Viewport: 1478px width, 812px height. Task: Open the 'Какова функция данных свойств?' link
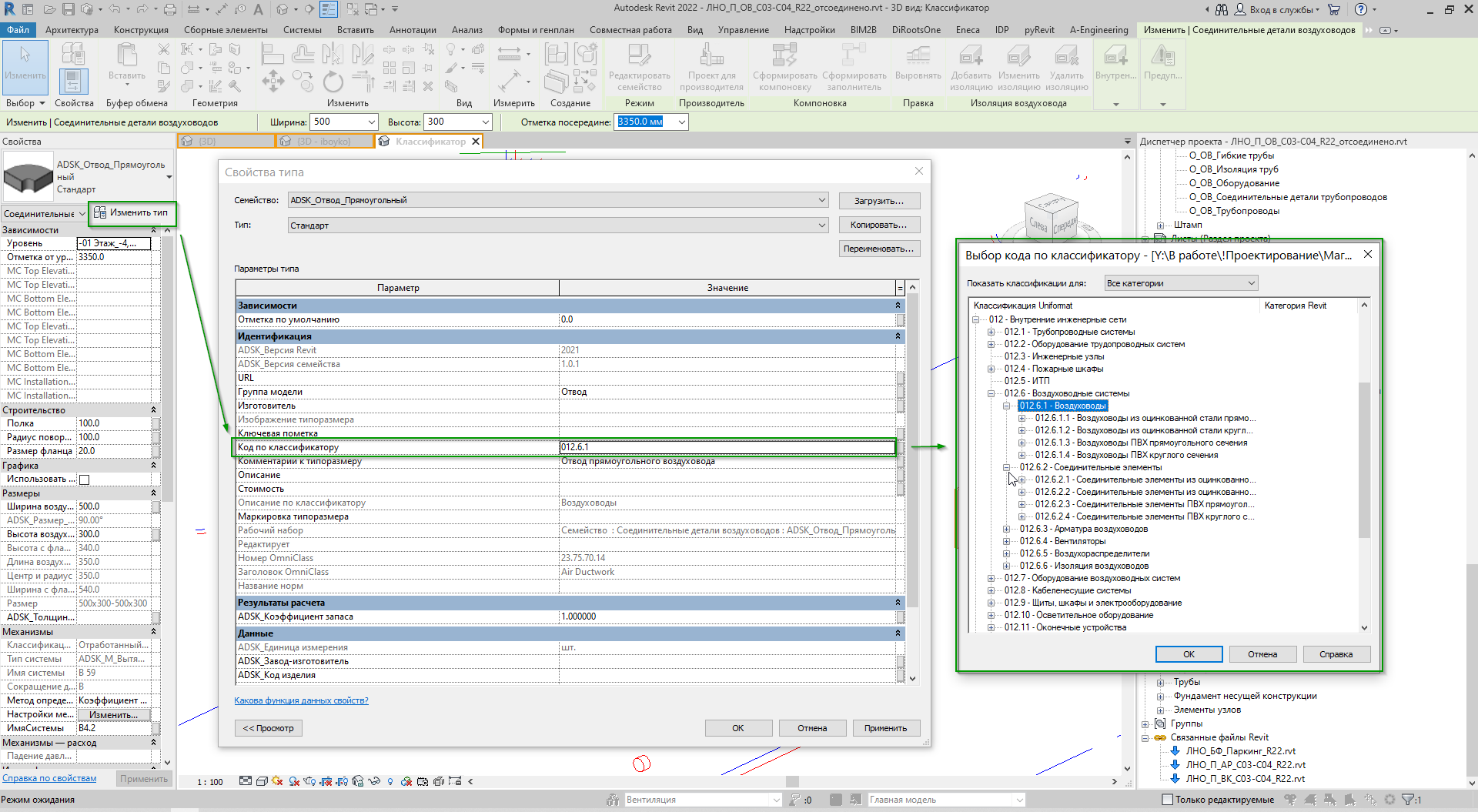301,700
